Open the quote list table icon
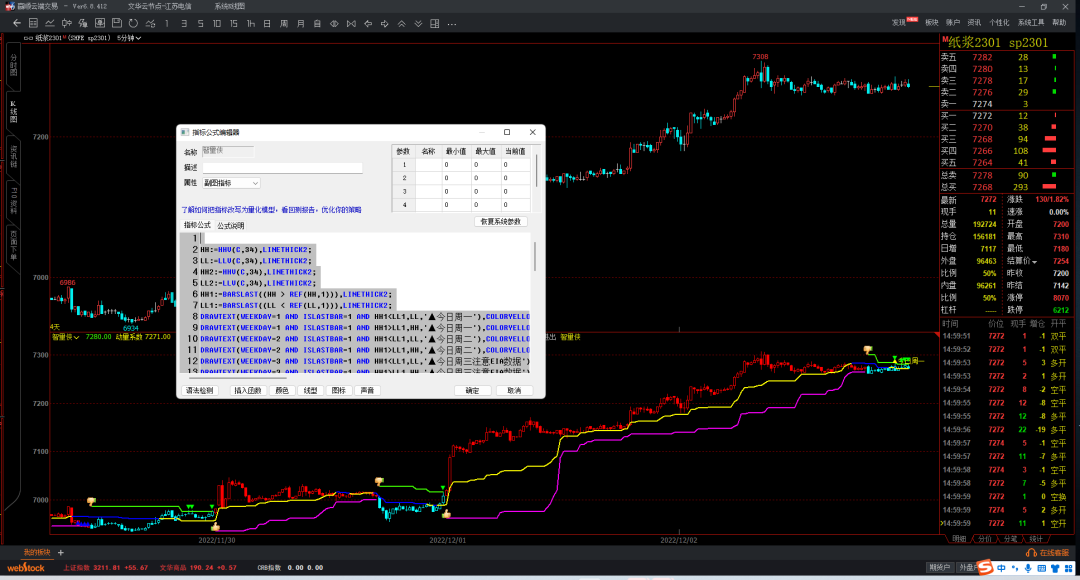 point(33,23)
